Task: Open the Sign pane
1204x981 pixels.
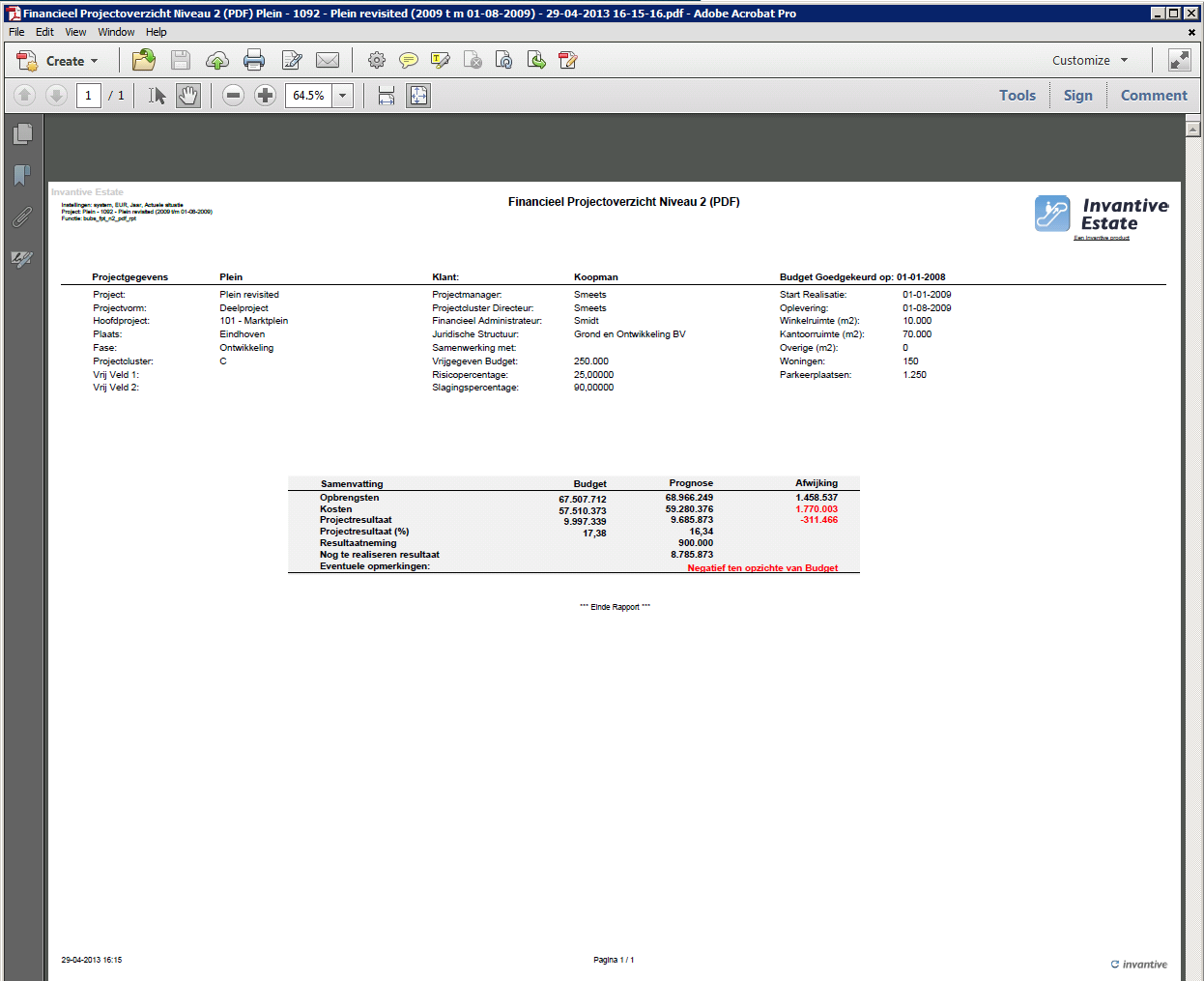Action: click(x=1078, y=95)
